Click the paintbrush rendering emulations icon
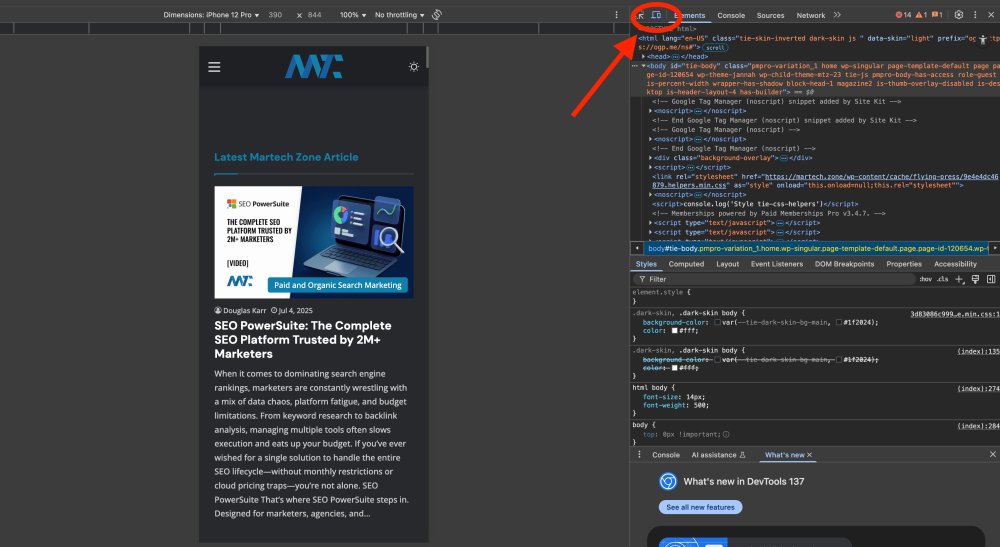 point(975,279)
